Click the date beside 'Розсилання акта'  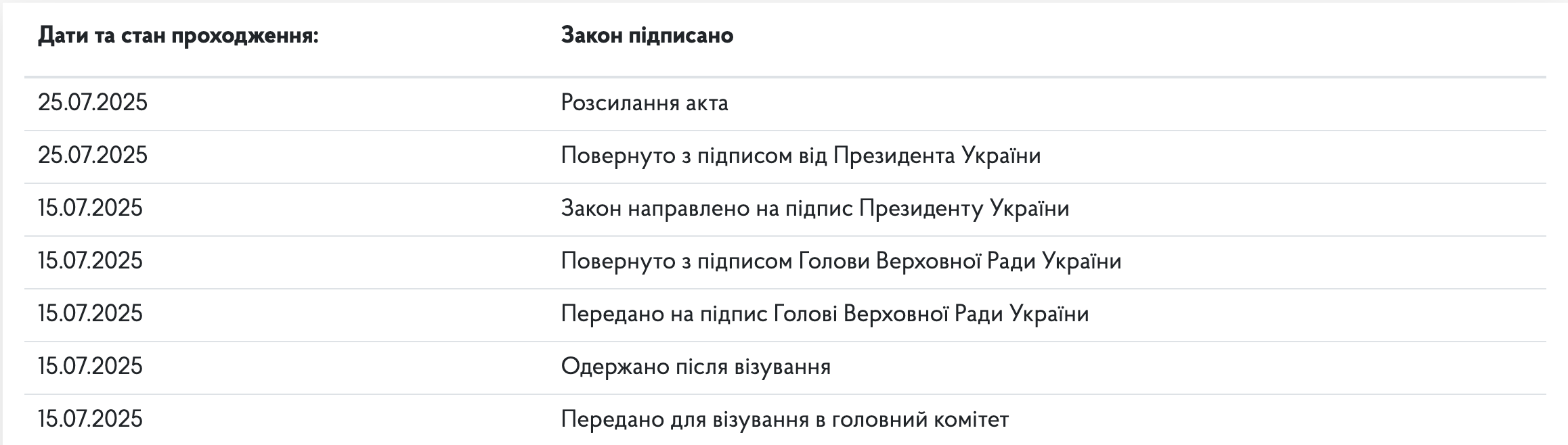pos(93,103)
